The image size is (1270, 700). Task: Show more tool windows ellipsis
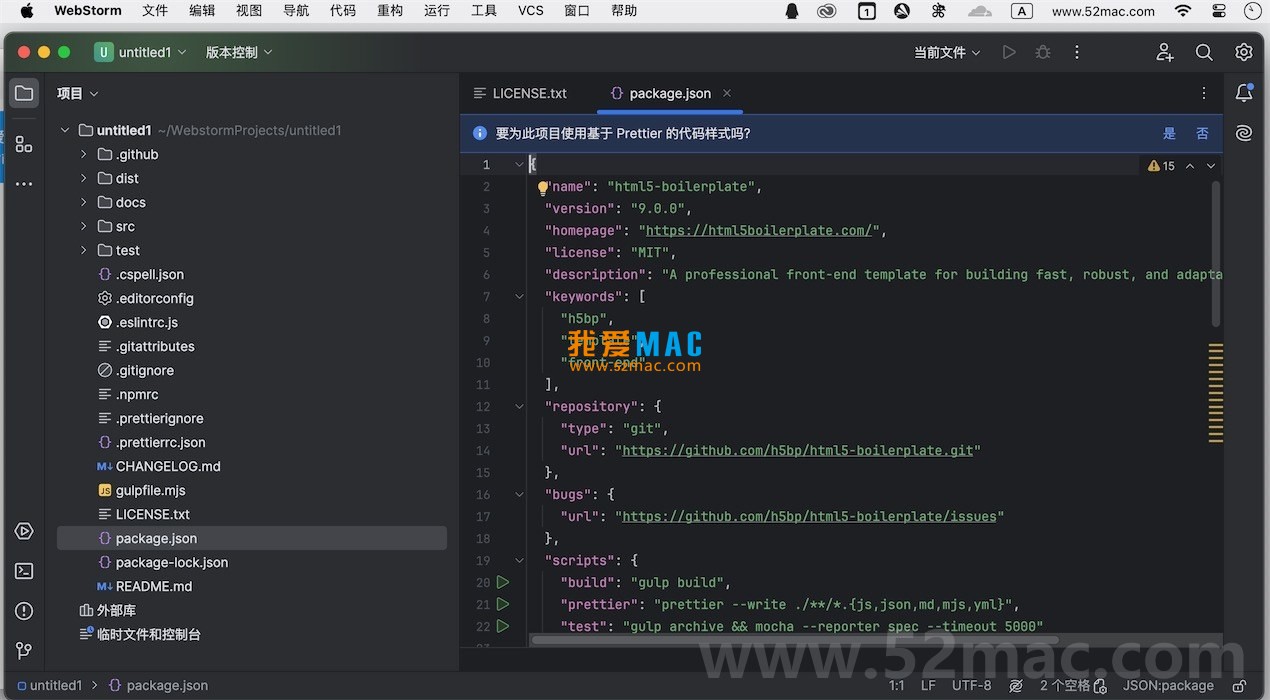[24, 184]
